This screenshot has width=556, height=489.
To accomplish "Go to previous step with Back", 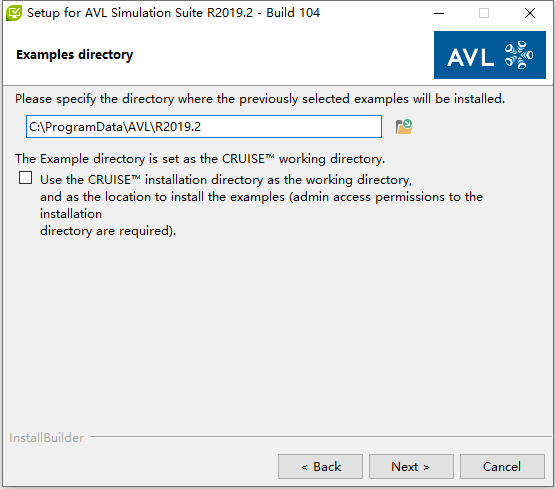I will (x=320, y=467).
